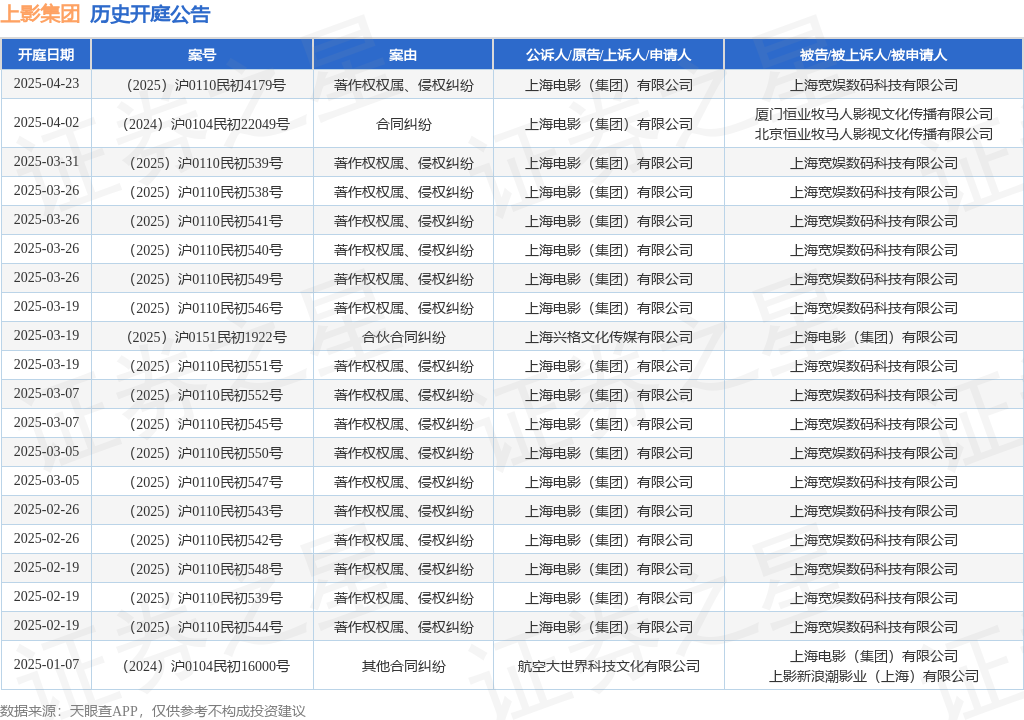Select the 其他合同纠纷 cell
The height and width of the screenshot is (720, 1024).
pyautogui.click(x=404, y=666)
